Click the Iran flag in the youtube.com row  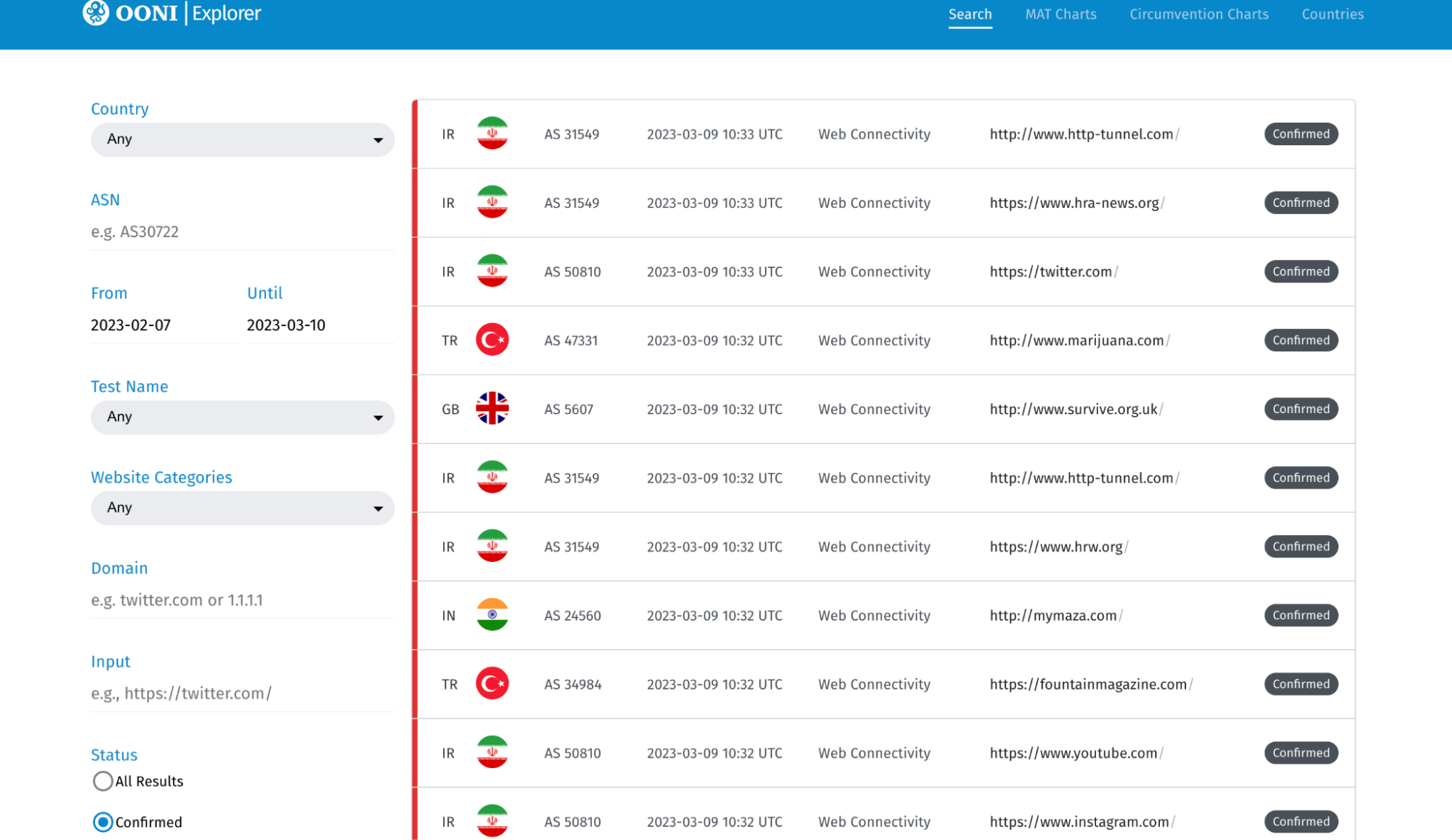coord(492,753)
